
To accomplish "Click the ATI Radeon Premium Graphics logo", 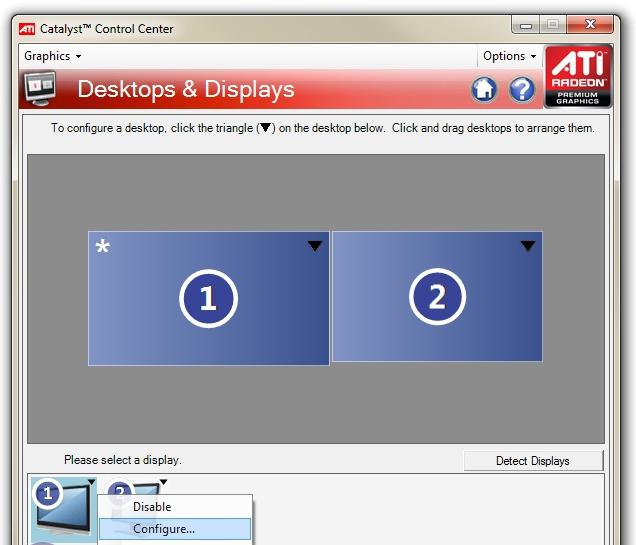I will (x=578, y=76).
